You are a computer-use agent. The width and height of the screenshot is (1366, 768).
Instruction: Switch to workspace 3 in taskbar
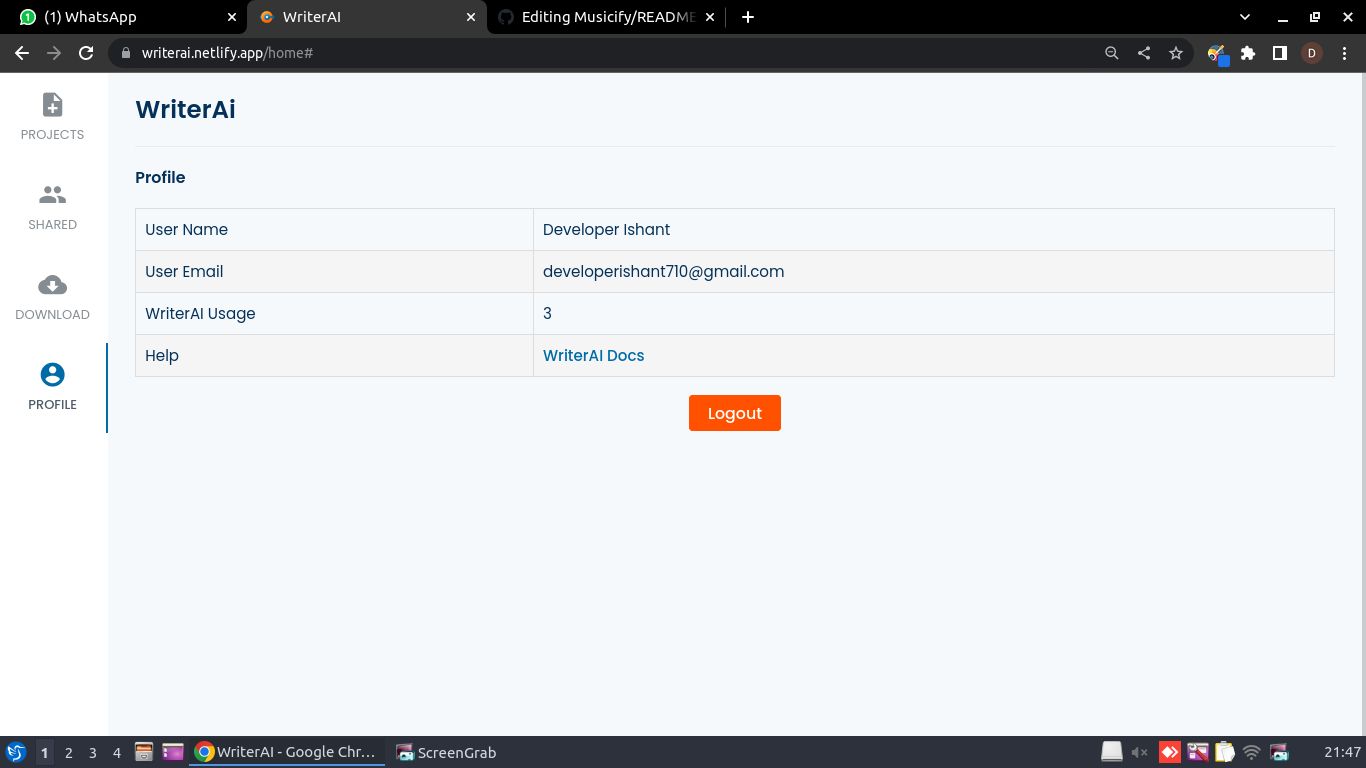tap(93, 753)
